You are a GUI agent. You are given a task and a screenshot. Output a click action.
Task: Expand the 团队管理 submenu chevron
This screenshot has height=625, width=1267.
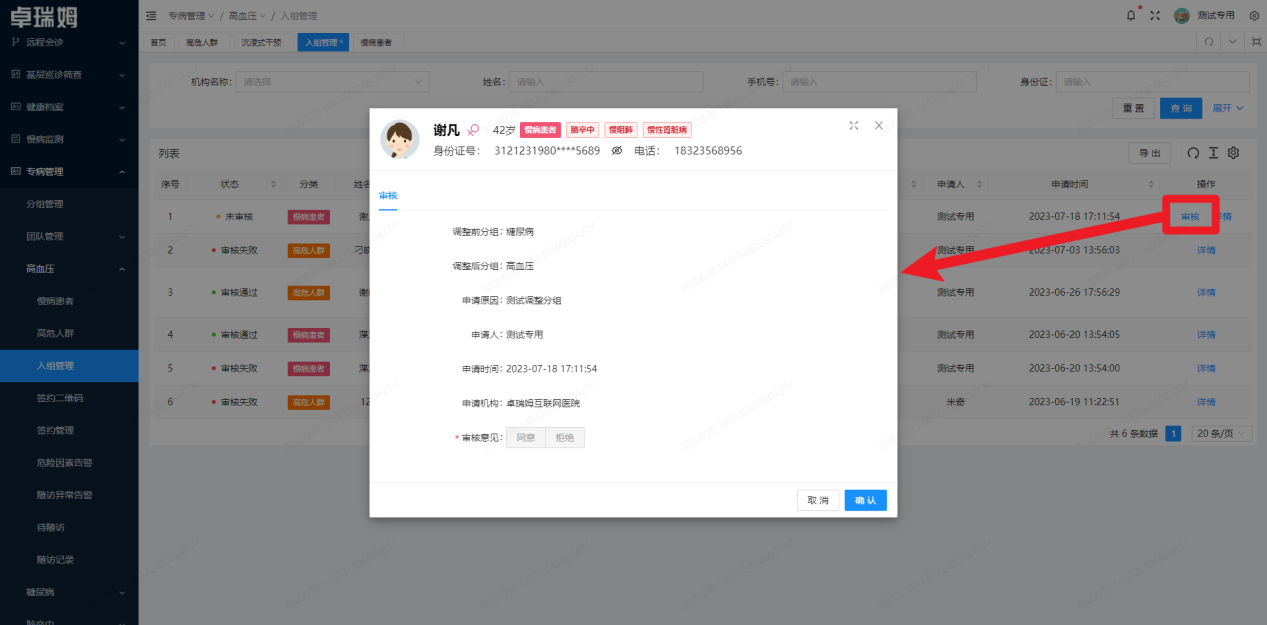coord(122,236)
